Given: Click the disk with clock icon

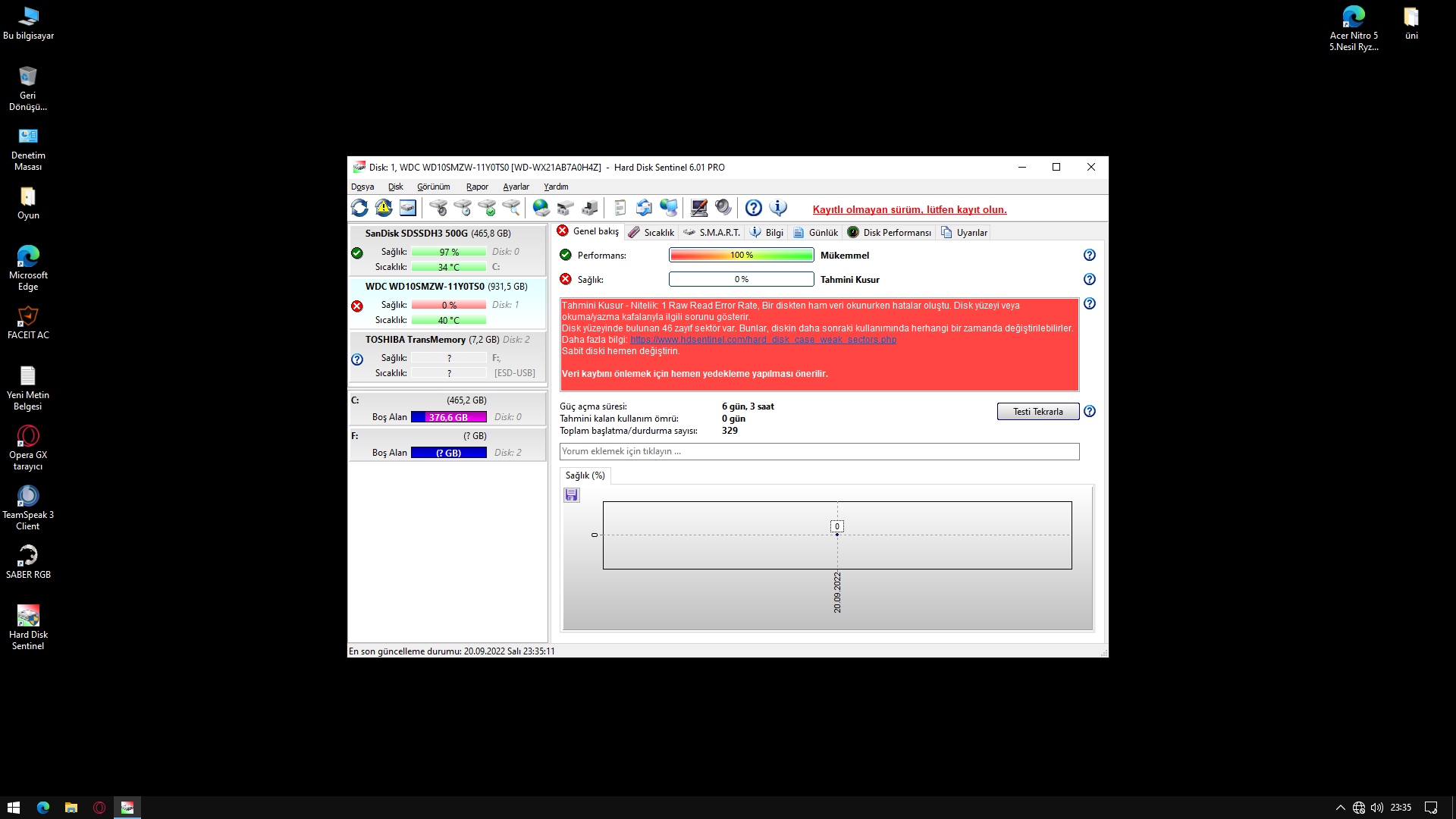Looking at the screenshot, I should 463,208.
